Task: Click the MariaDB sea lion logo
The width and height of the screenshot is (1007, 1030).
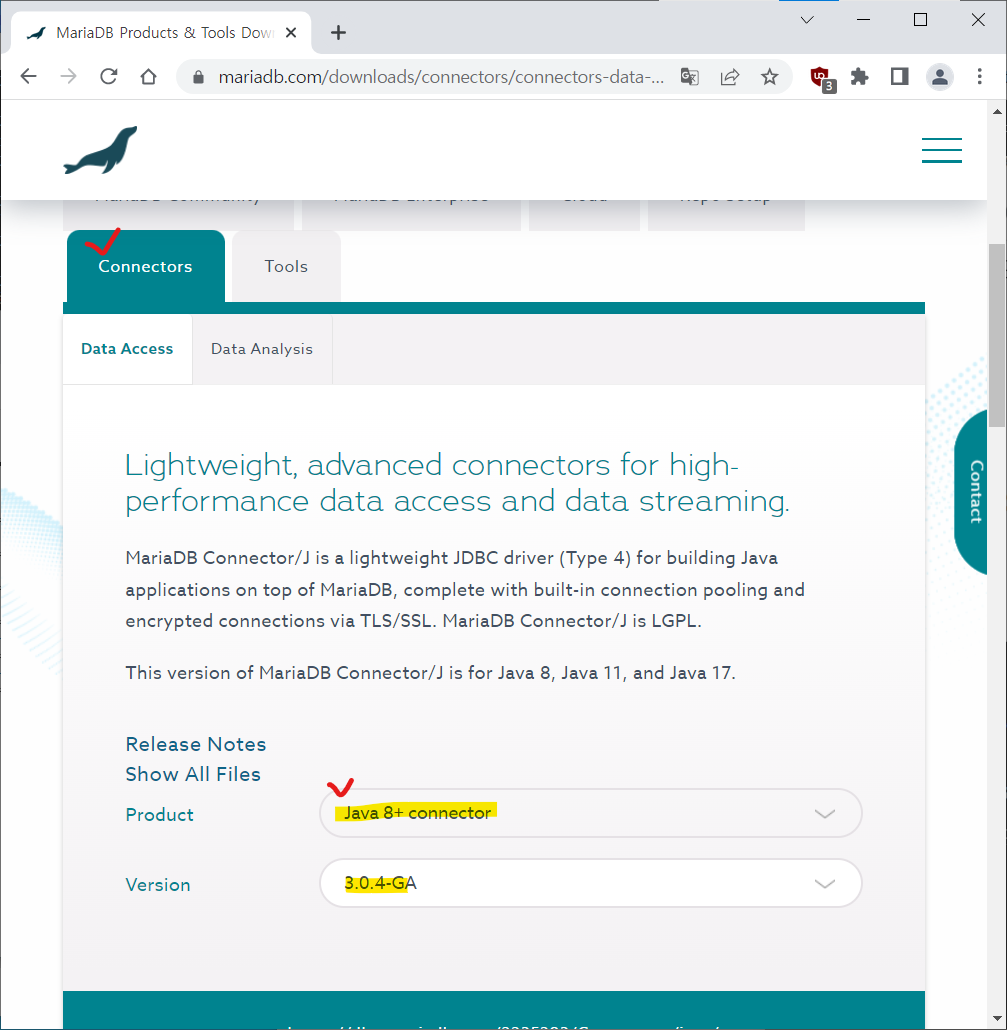Action: pos(101,150)
